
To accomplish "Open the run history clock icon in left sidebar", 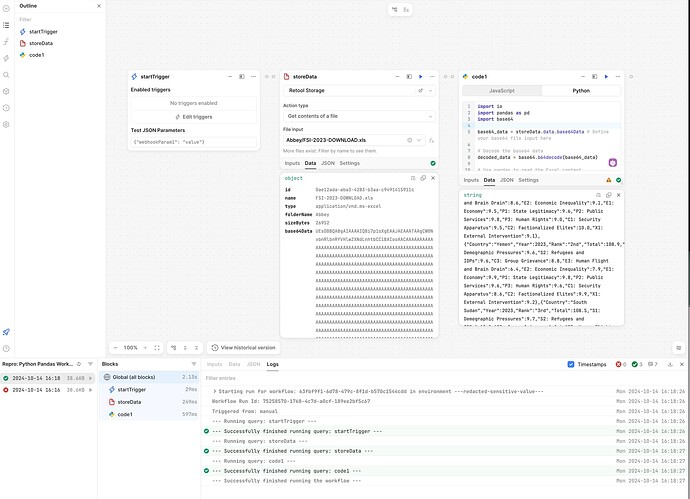I will (x=6, y=108).
